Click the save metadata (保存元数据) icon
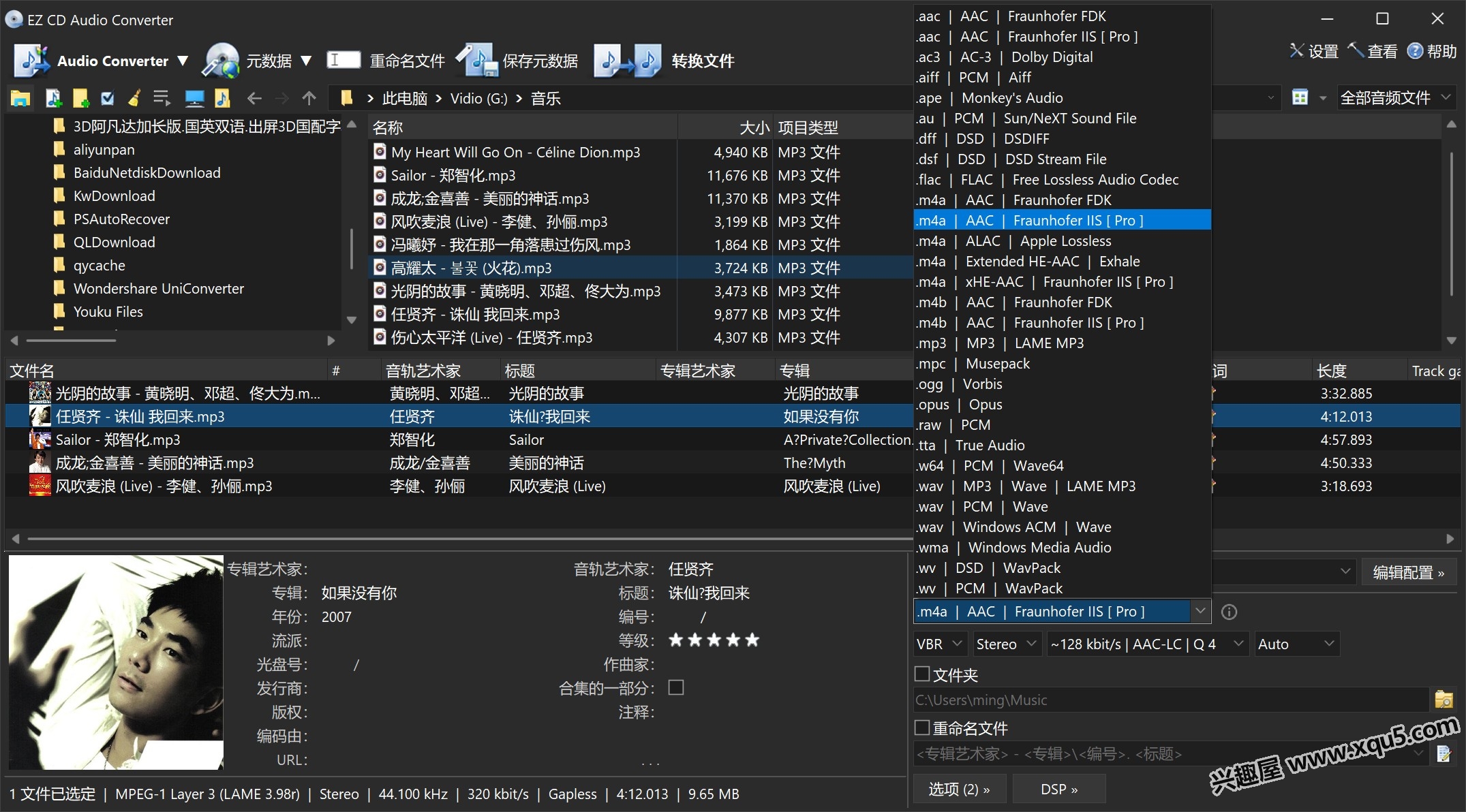 [x=478, y=61]
